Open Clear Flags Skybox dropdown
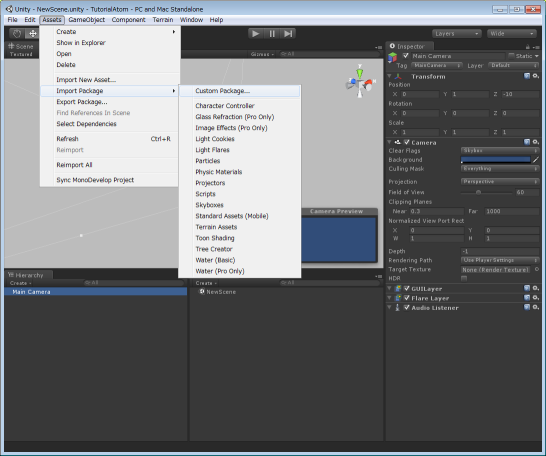The height and width of the screenshot is (456, 546). click(x=500, y=150)
